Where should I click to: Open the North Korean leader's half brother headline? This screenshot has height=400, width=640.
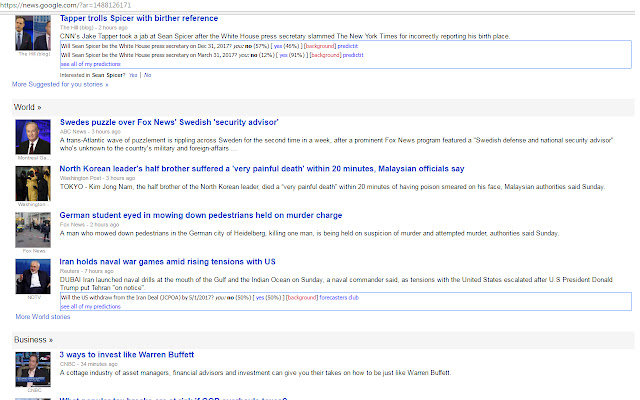click(x=262, y=169)
